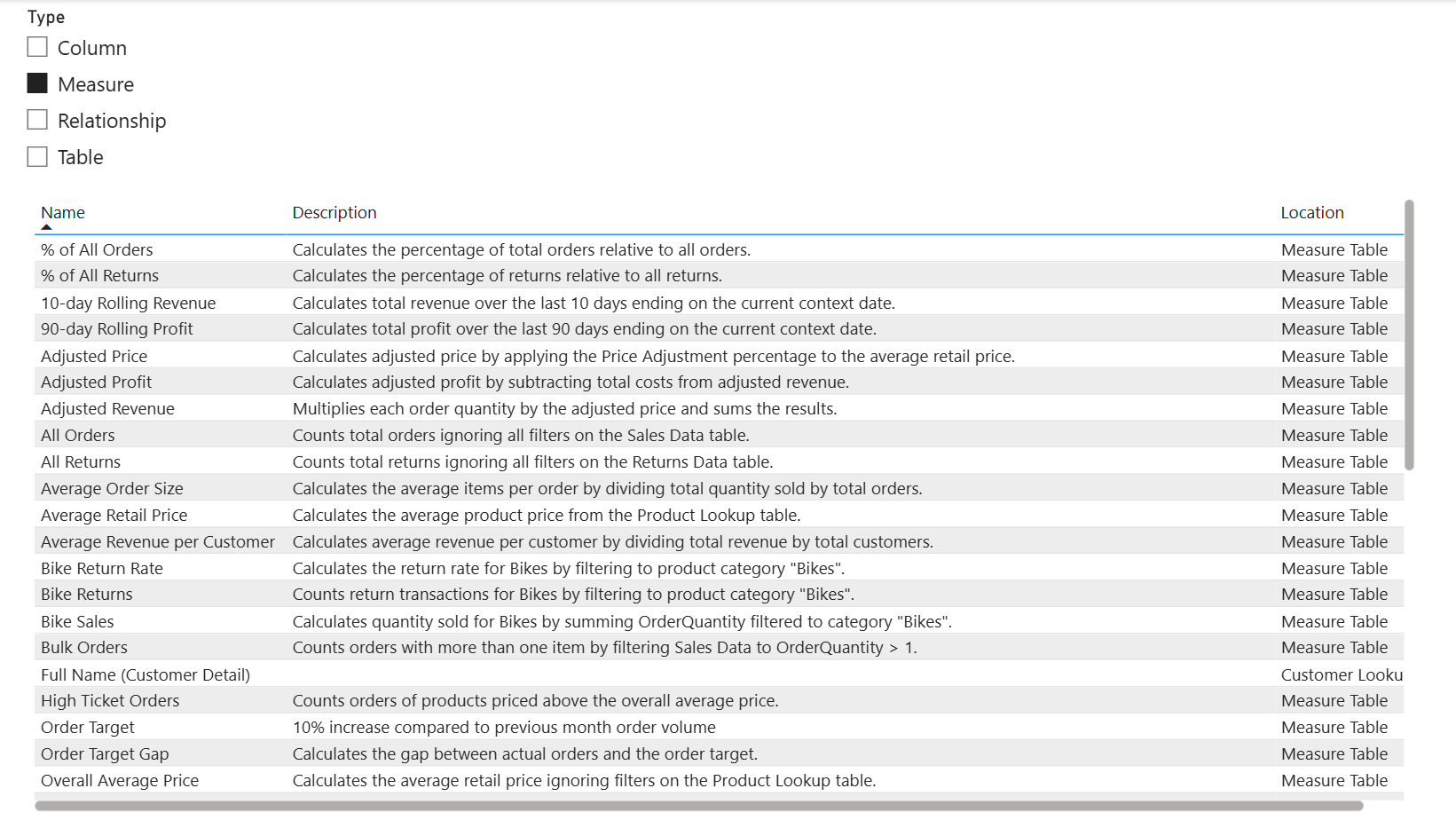The height and width of the screenshot is (820, 1456).
Task: Sort the list by Location column
Action: [1312, 212]
